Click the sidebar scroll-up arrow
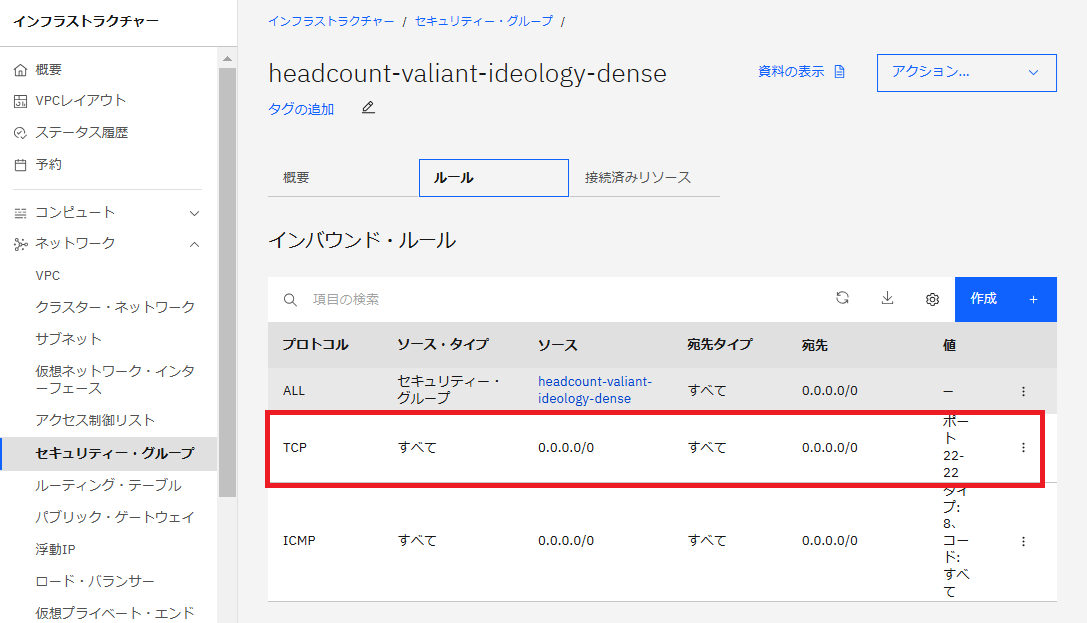 point(227,59)
